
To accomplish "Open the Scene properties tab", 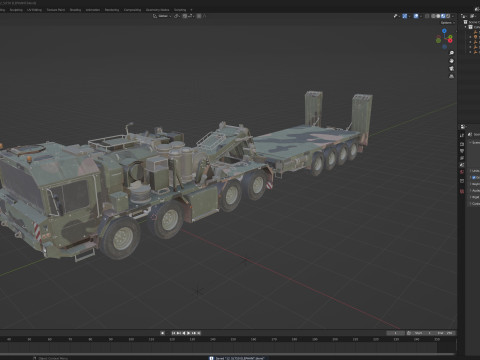I will pyautogui.click(x=462, y=165).
